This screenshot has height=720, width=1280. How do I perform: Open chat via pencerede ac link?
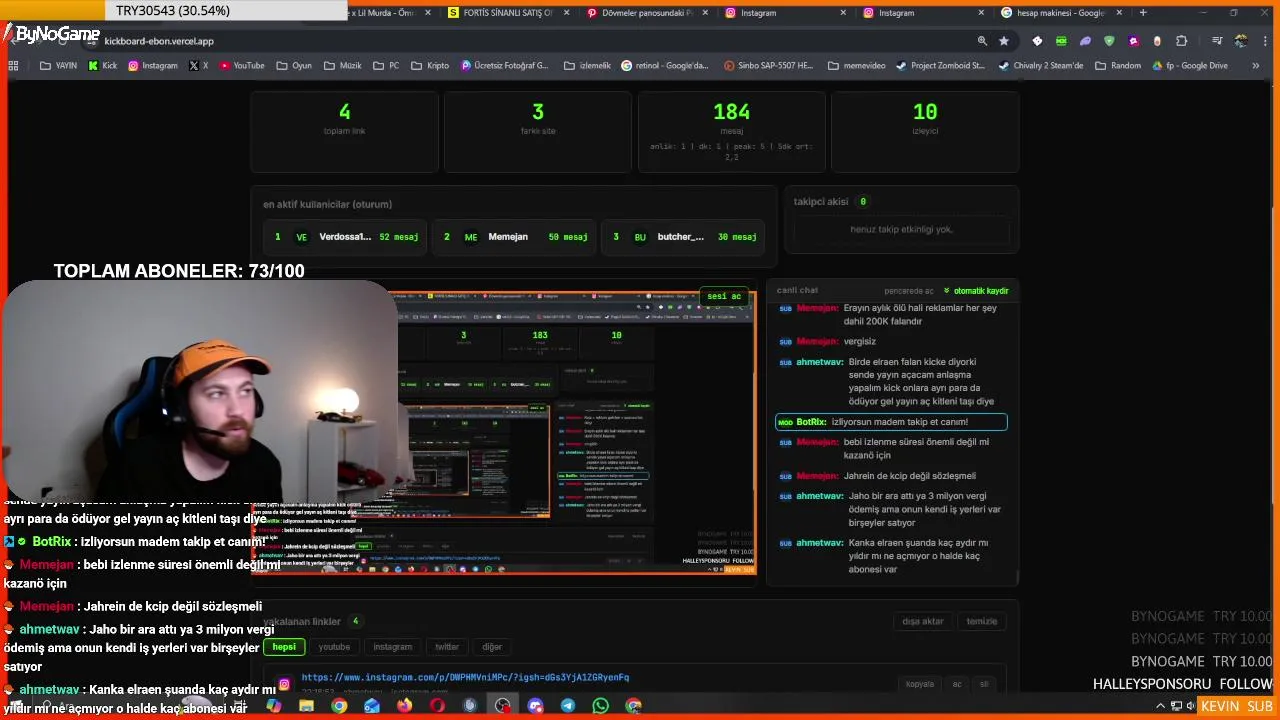pos(909,291)
